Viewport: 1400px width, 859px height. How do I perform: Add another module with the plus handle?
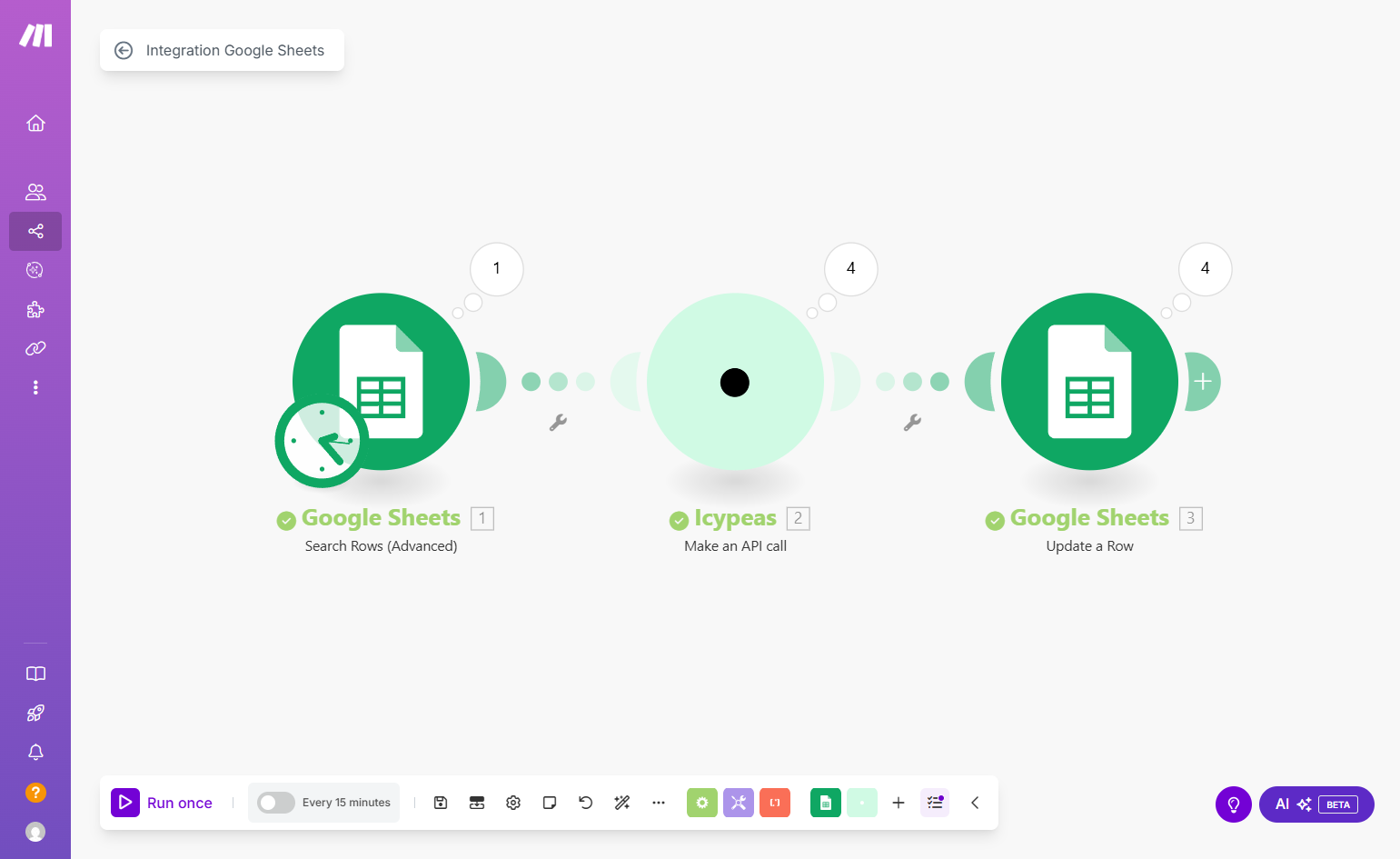click(1203, 382)
